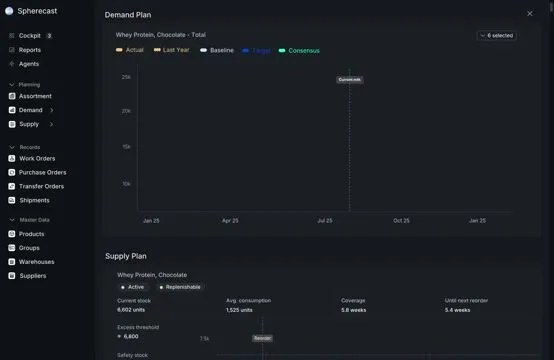This screenshot has width=554, height=360.
Task: Click the Active status badge
Action: pos(132,287)
